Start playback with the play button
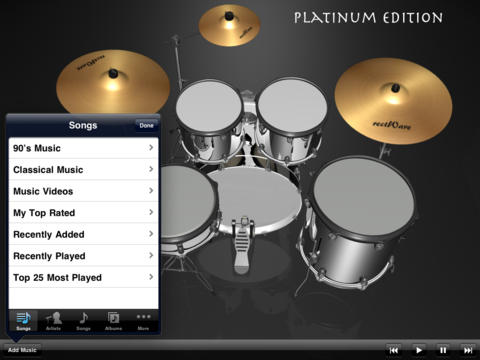480x360 pixels. [x=418, y=350]
